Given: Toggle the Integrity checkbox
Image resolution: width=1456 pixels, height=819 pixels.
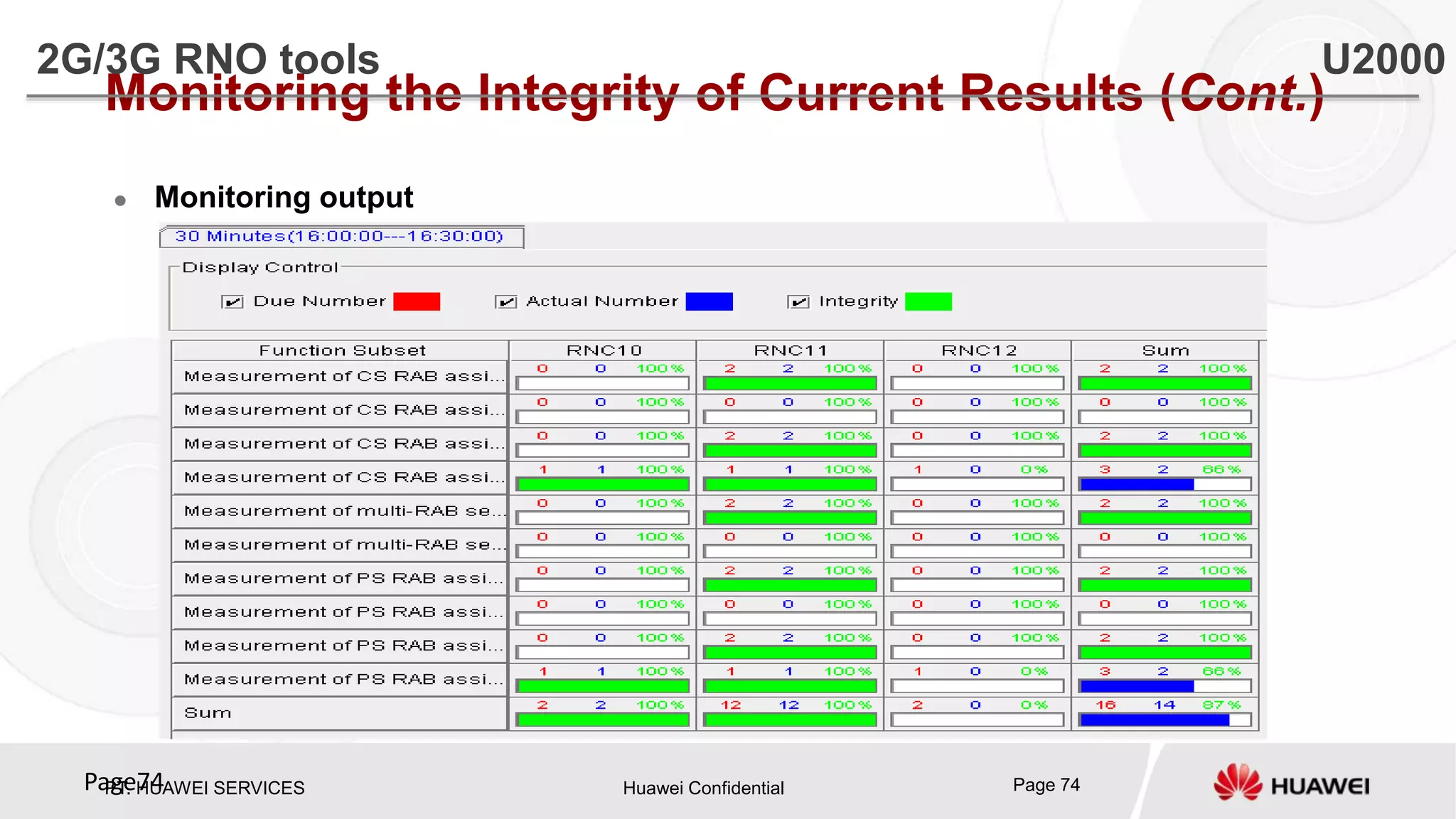Looking at the screenshot, I should click(x=798, y=302).
